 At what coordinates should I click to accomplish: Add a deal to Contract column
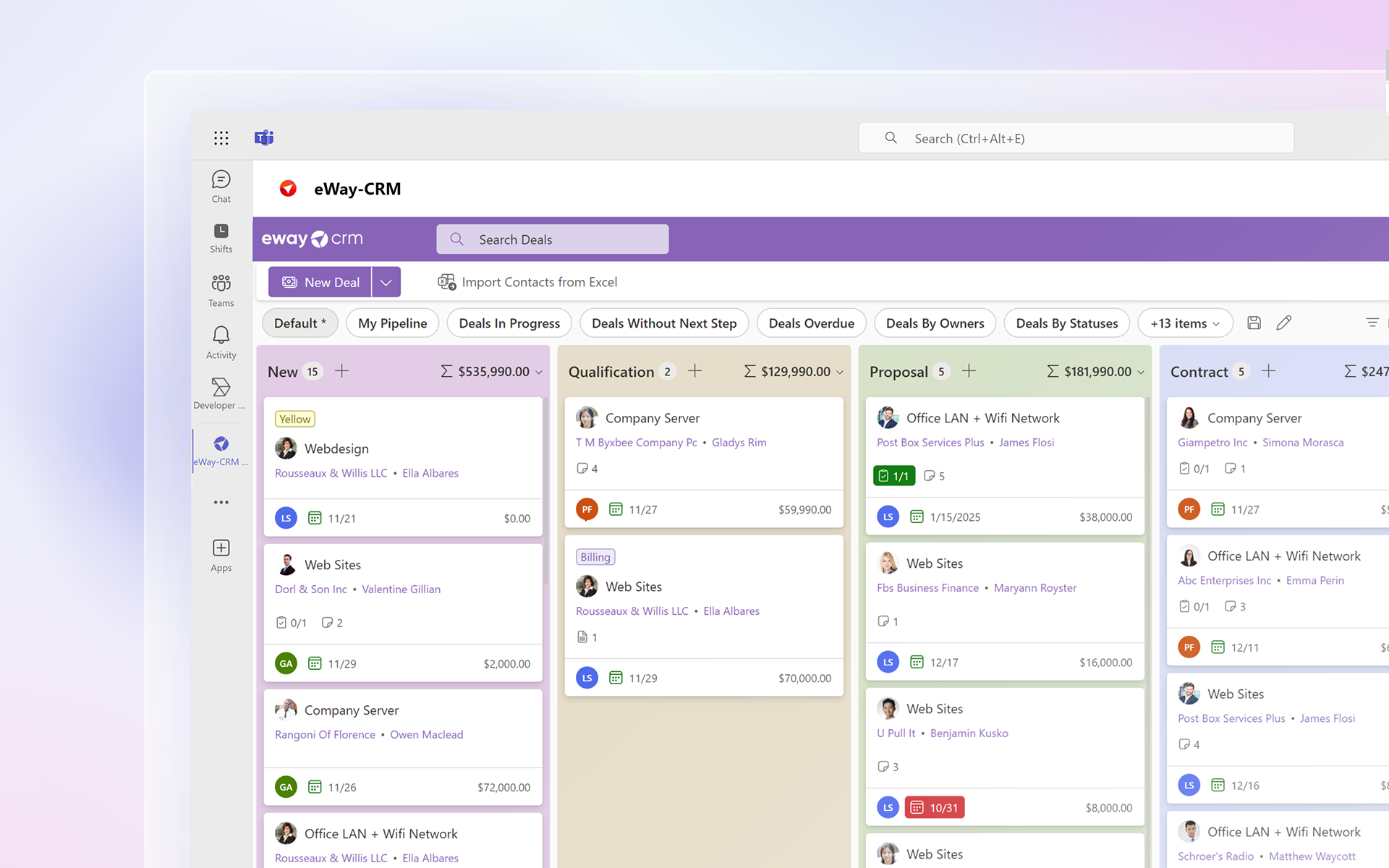pyautogui.click(x=1269, y=371)
